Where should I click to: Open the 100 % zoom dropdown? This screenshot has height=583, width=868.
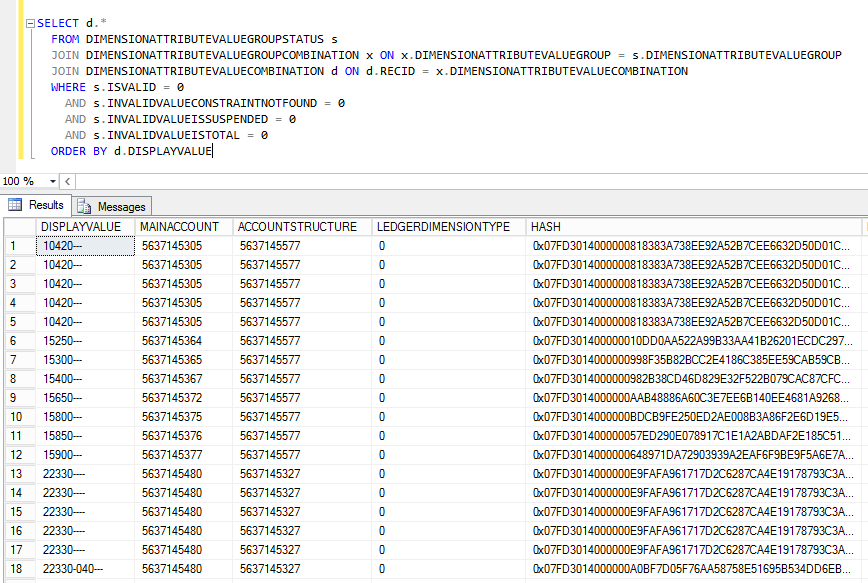point(53,181)
